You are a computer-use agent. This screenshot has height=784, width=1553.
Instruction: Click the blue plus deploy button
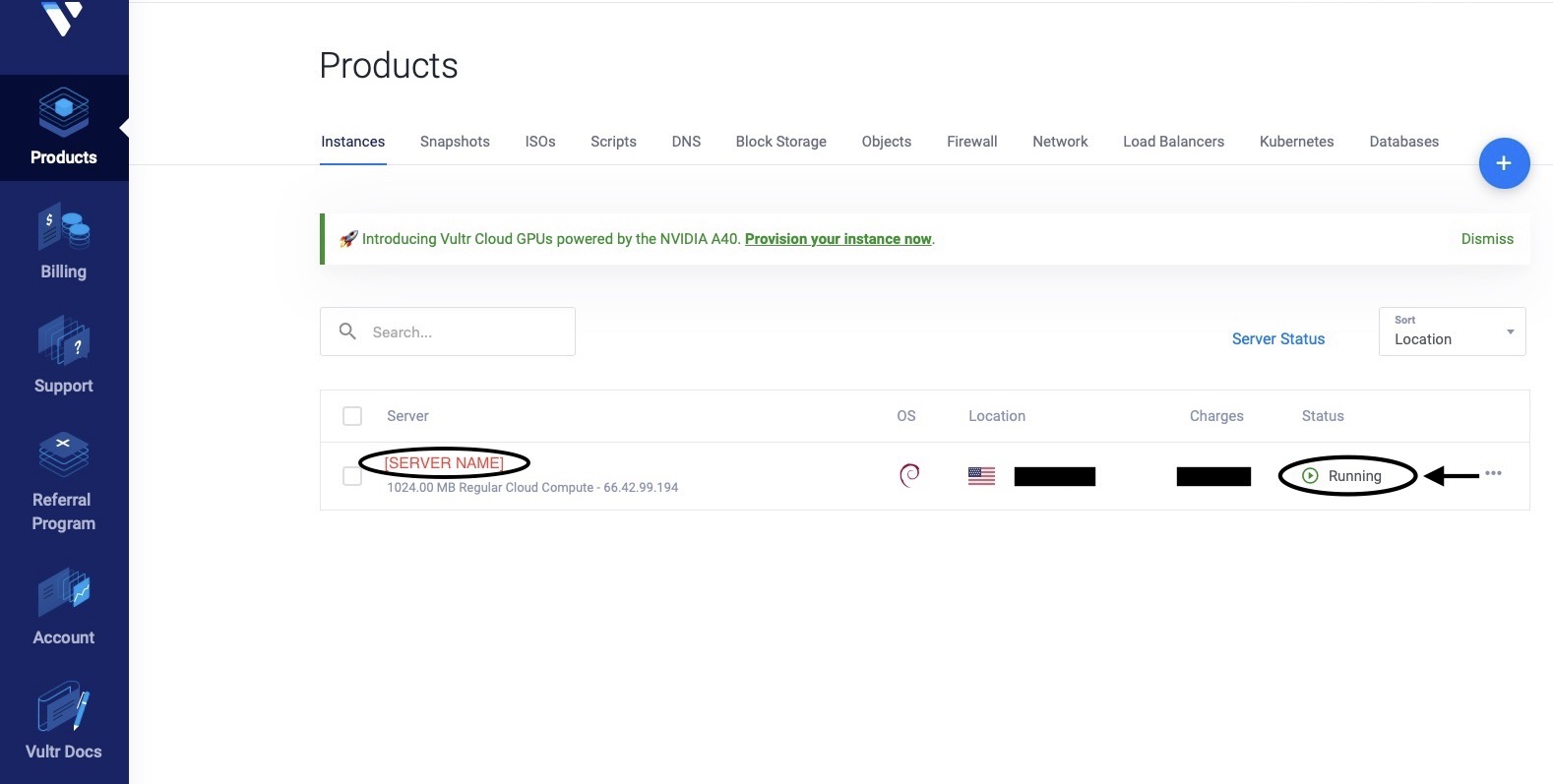[x=1504, y=163]
